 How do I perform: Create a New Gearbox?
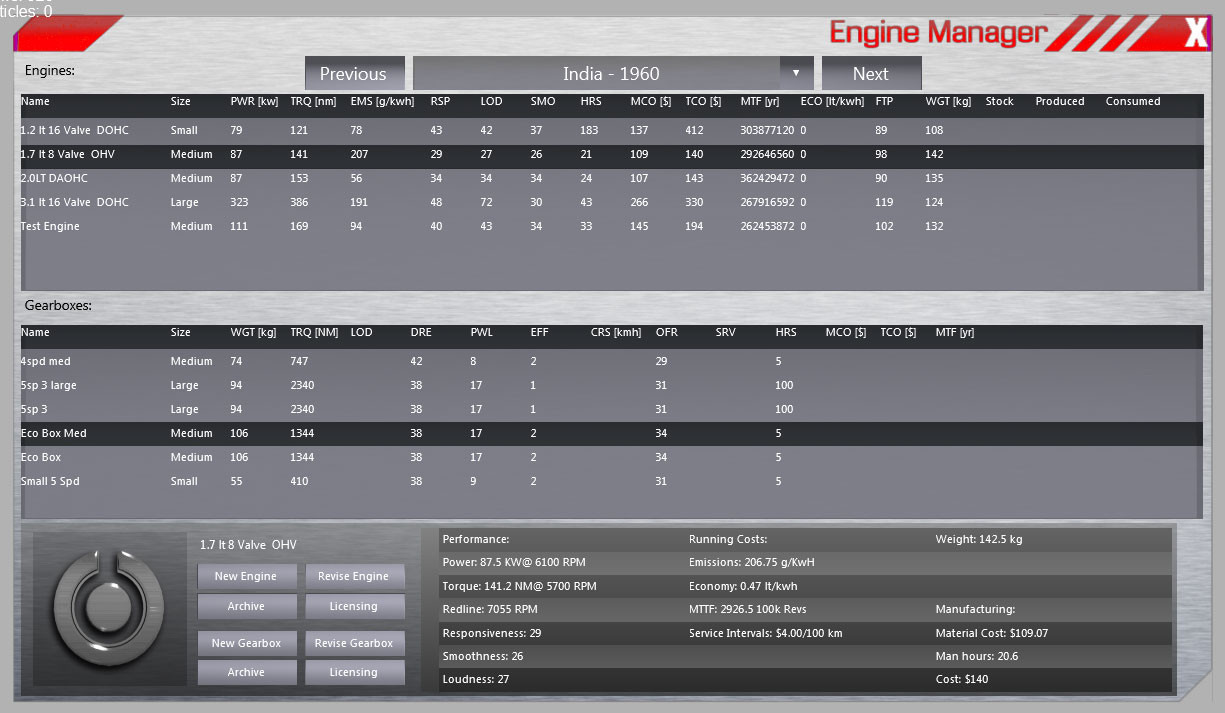(x=246, y=643)
